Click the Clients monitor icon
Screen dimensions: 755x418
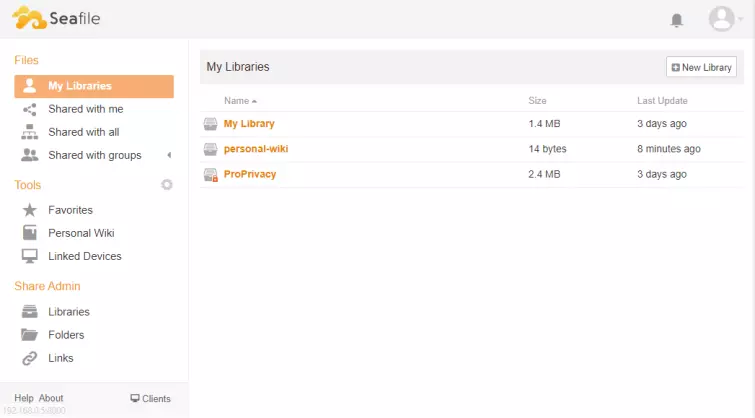(135, 398)
